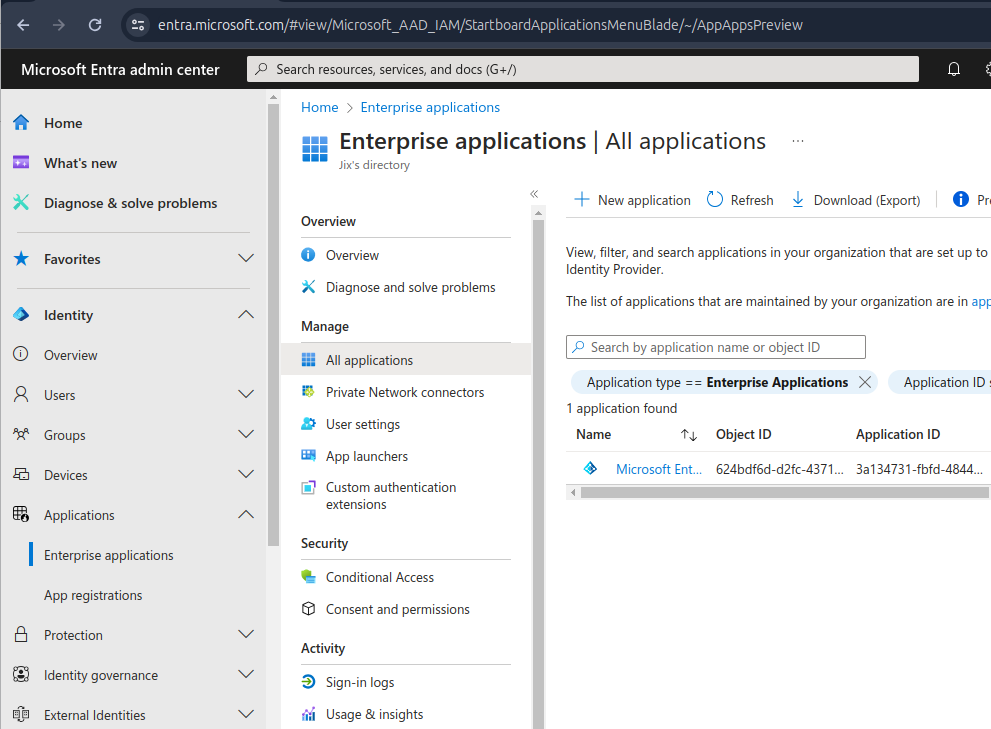
Task: Click the table's left scroll arrow
Action: pos(573,493)
